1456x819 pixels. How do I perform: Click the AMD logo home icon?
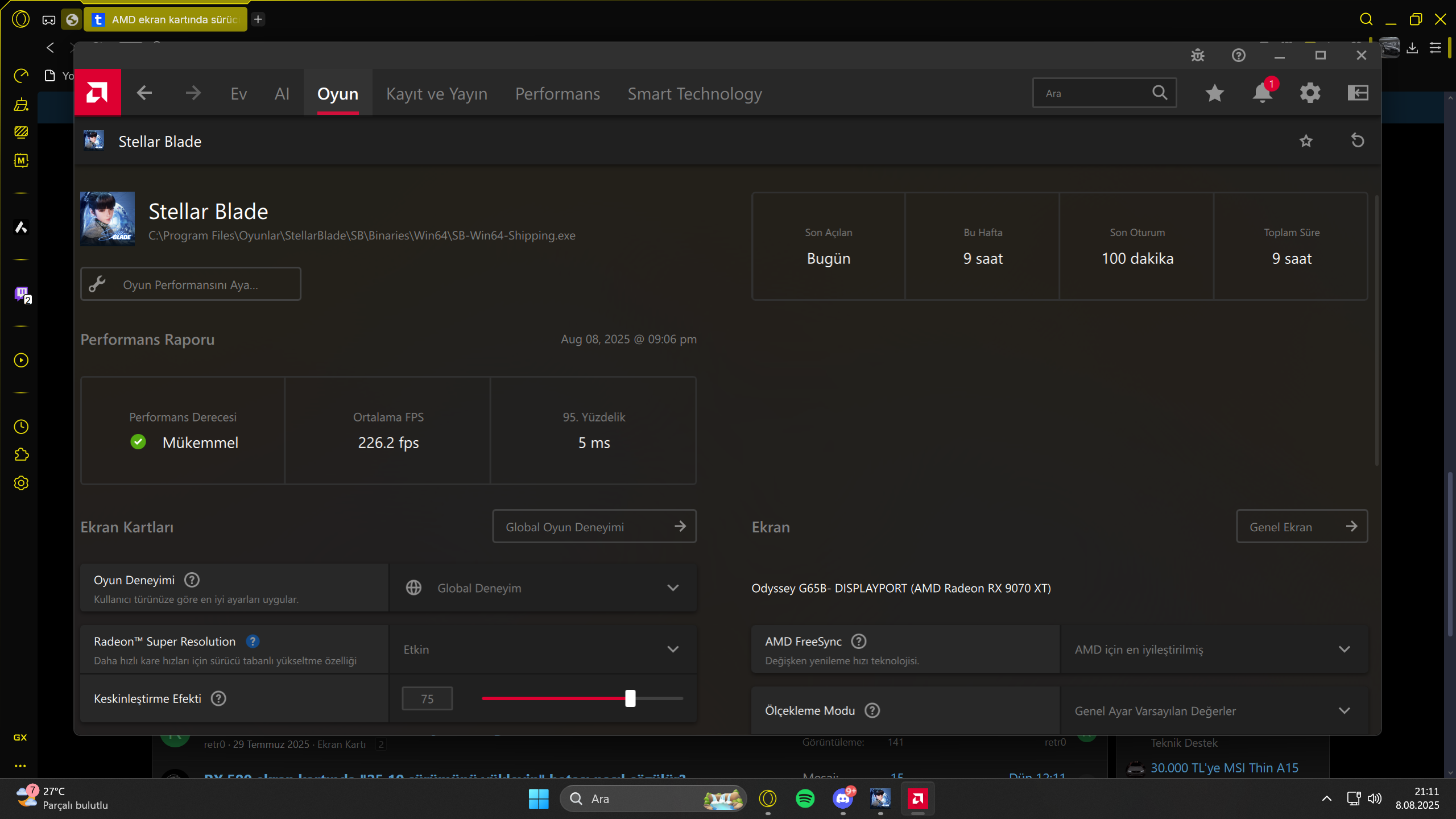click(x=97, y=93)
